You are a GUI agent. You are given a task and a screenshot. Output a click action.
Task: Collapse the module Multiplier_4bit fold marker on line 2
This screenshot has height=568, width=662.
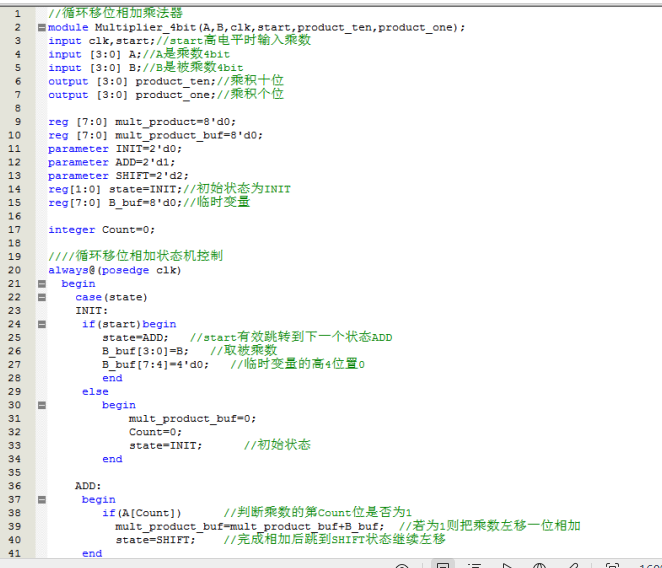tap(42, 27)
